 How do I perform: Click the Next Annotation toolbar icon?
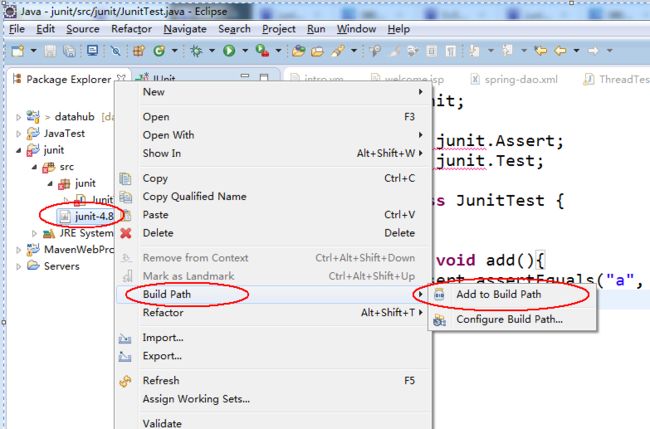[474, 51]
